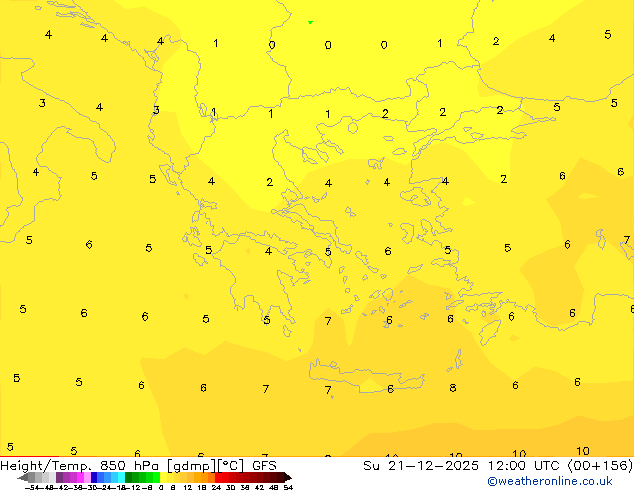Click the Crete island outline
Image resolution: width=634 pixels, height=490 pixels.
366,375
